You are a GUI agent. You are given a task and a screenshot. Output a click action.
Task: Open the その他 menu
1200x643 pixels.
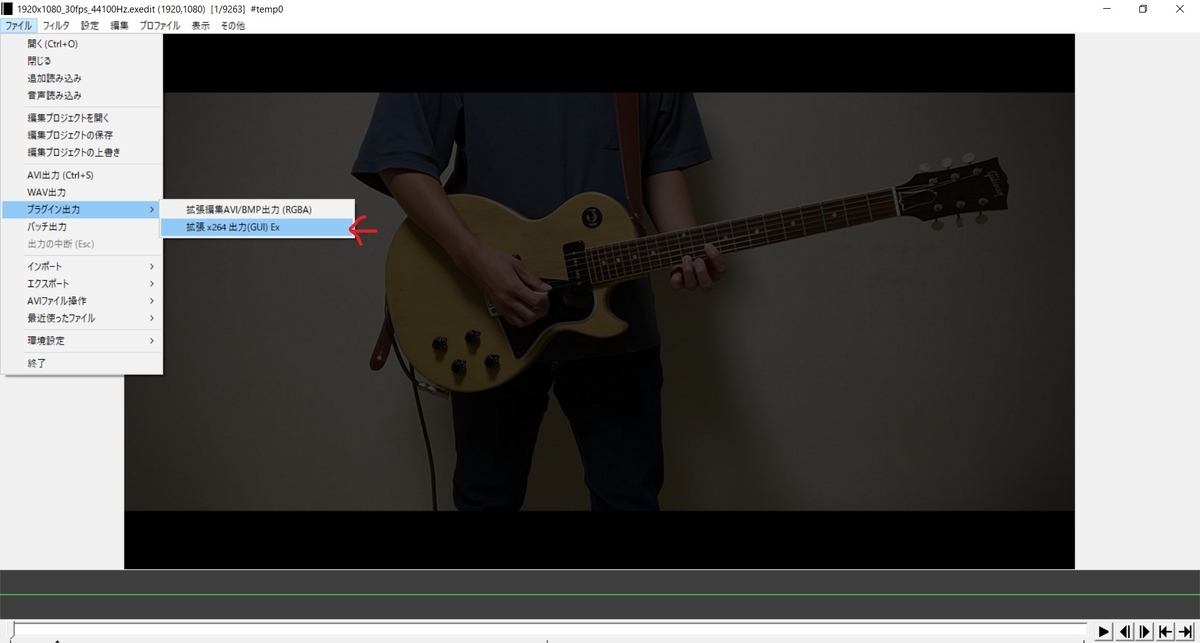point(232,25)
